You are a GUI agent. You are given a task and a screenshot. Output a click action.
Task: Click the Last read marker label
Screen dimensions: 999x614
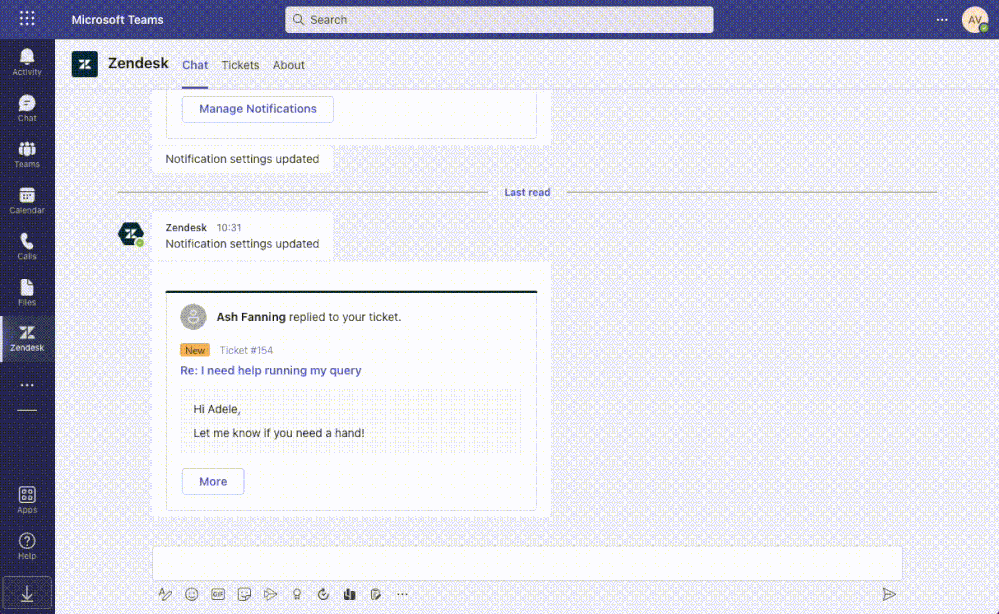click(527, 192)
